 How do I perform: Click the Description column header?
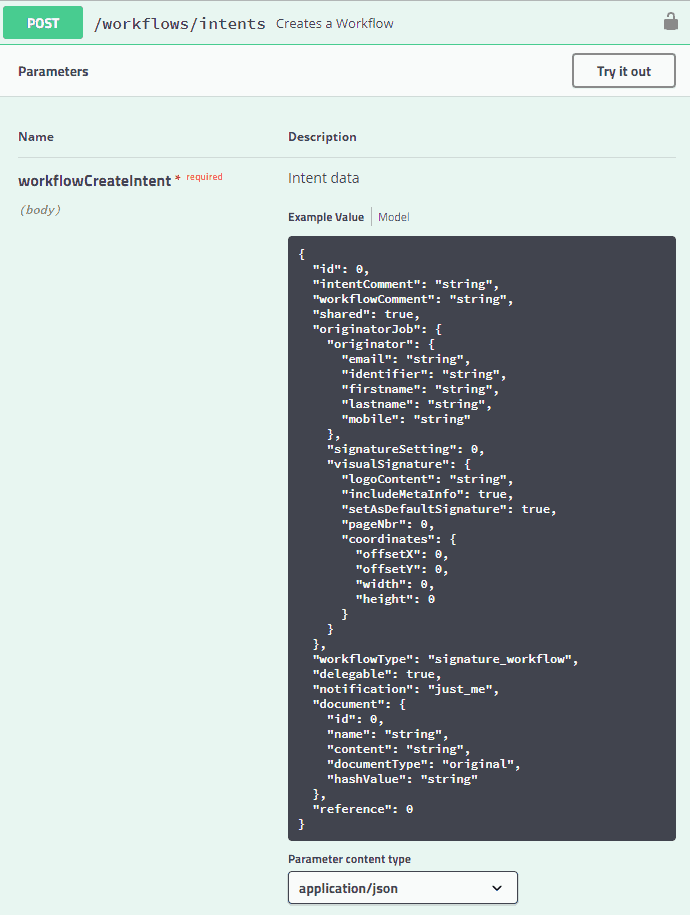pyautogui.click(x=322, y=137)
